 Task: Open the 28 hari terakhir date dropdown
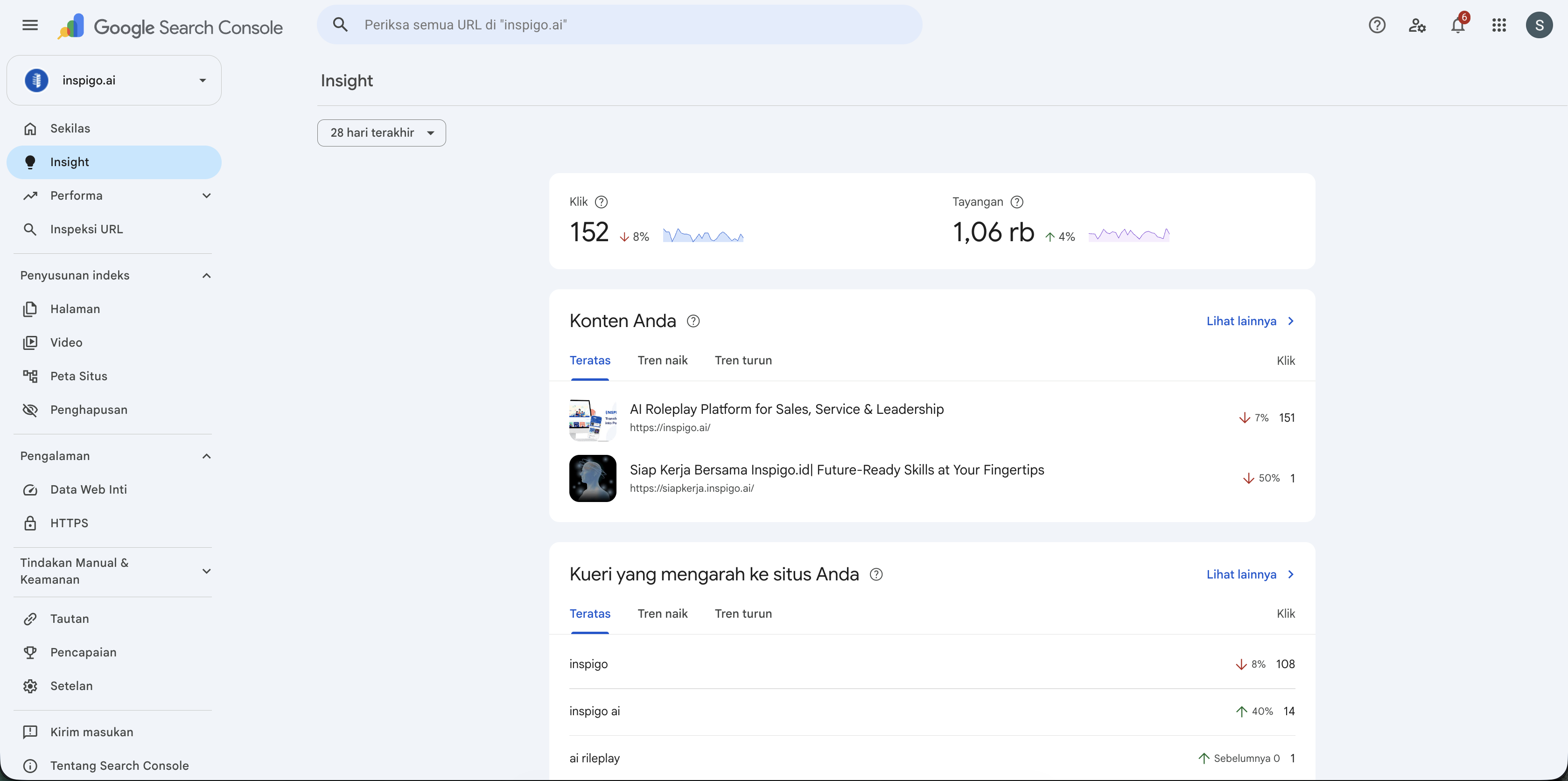point(381,132)
